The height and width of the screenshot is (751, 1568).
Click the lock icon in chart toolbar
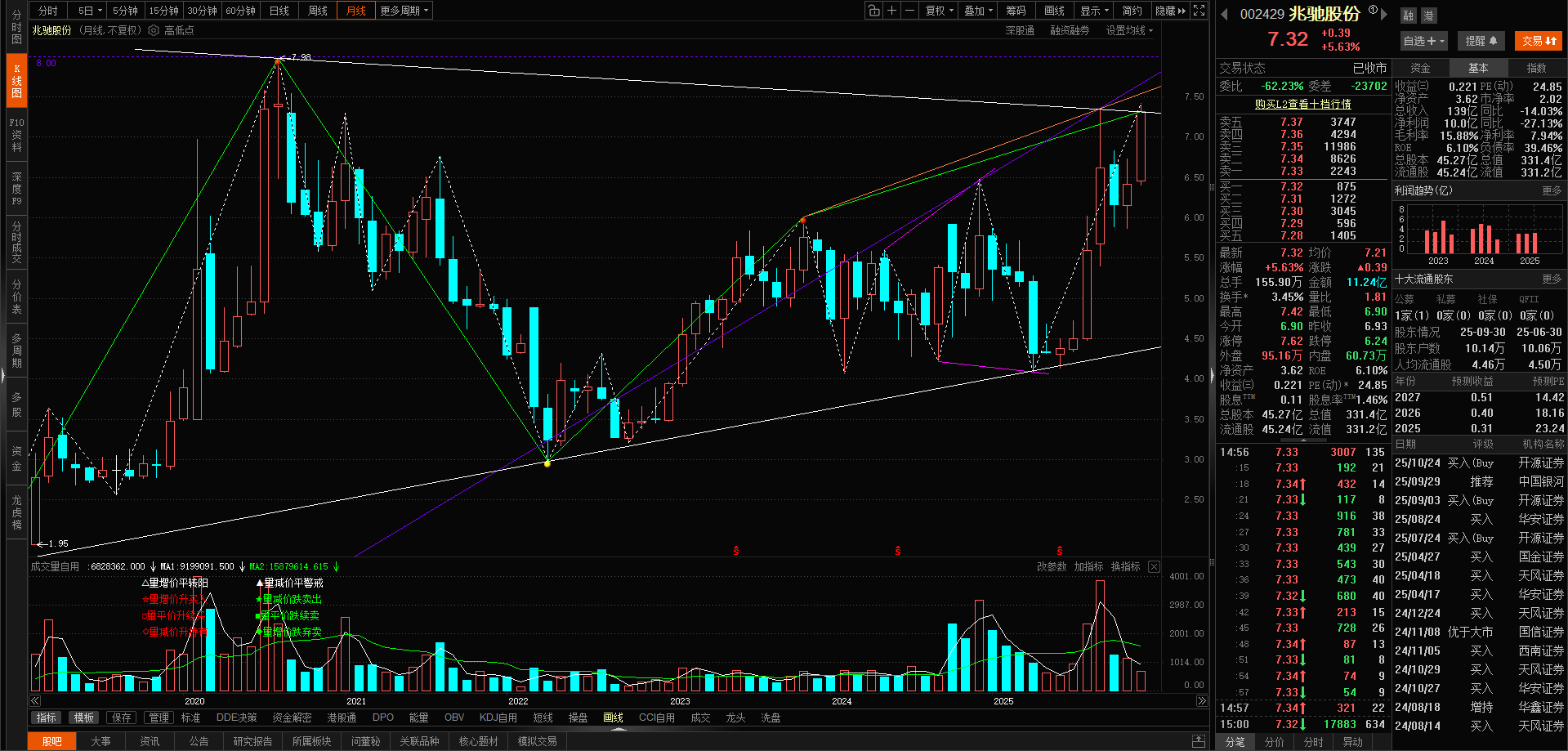tap(873, 11)
